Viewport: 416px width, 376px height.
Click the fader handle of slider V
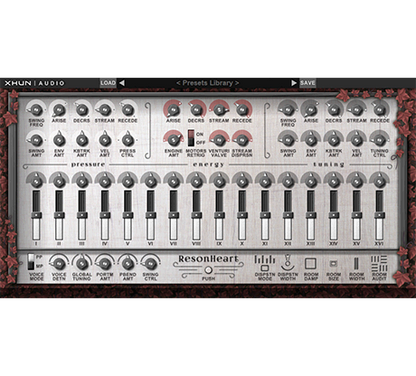coord(127,215)
